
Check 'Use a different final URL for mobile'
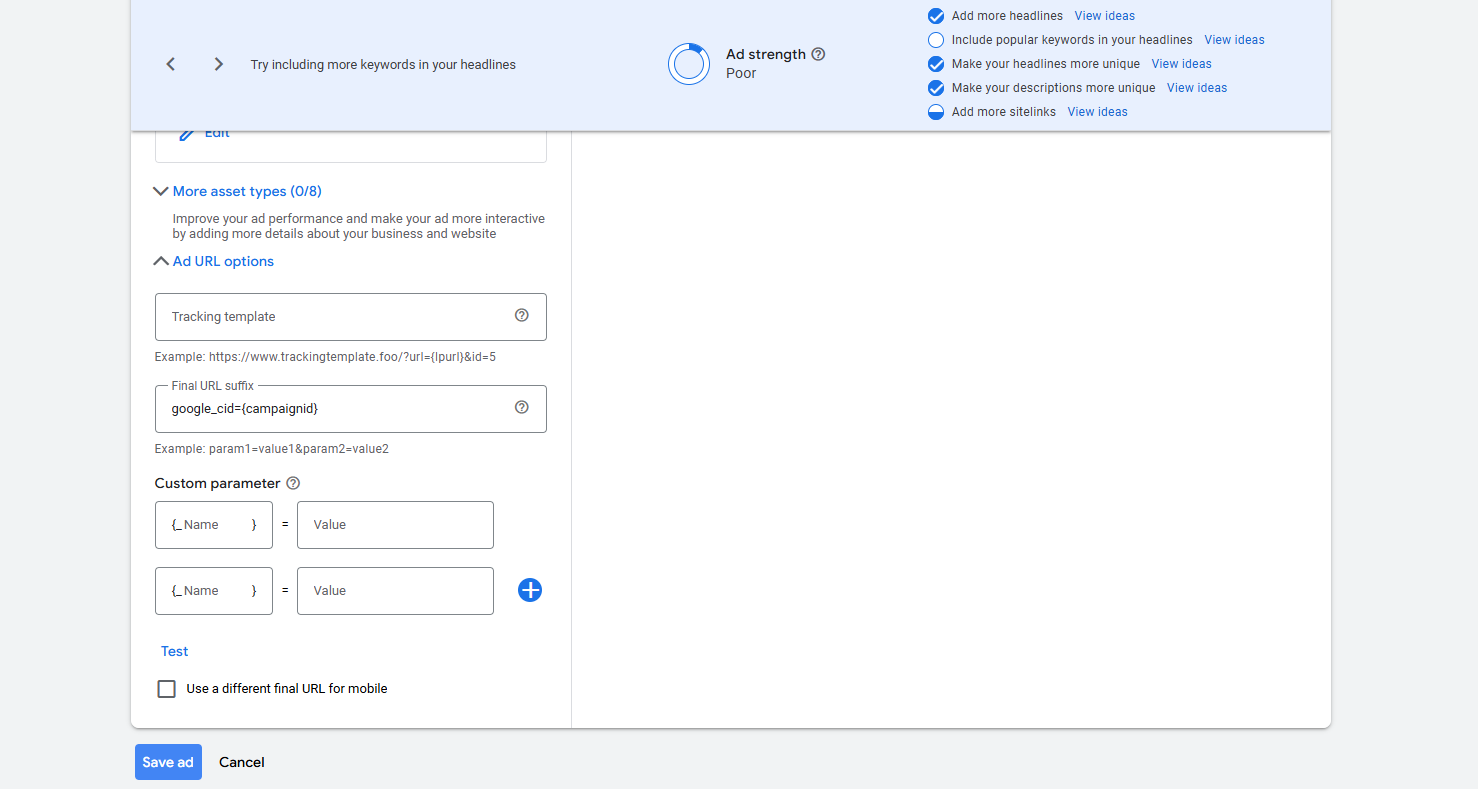point(167,689)
